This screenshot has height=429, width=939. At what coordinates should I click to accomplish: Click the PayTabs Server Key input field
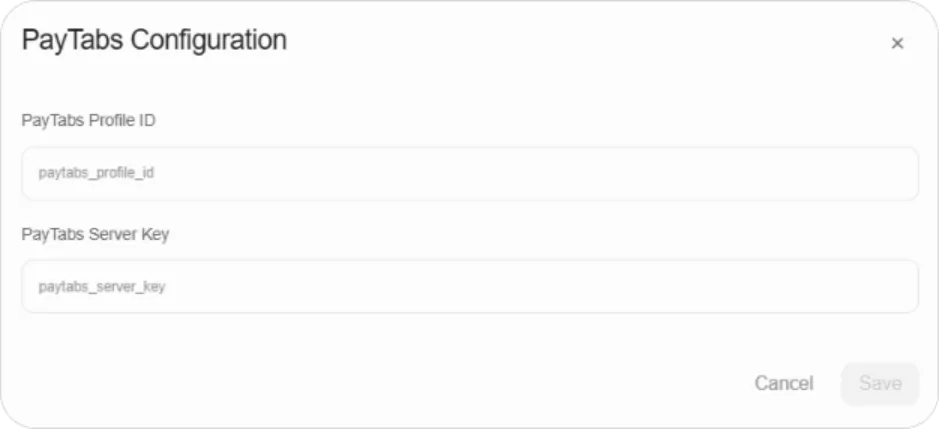point(470,286)
